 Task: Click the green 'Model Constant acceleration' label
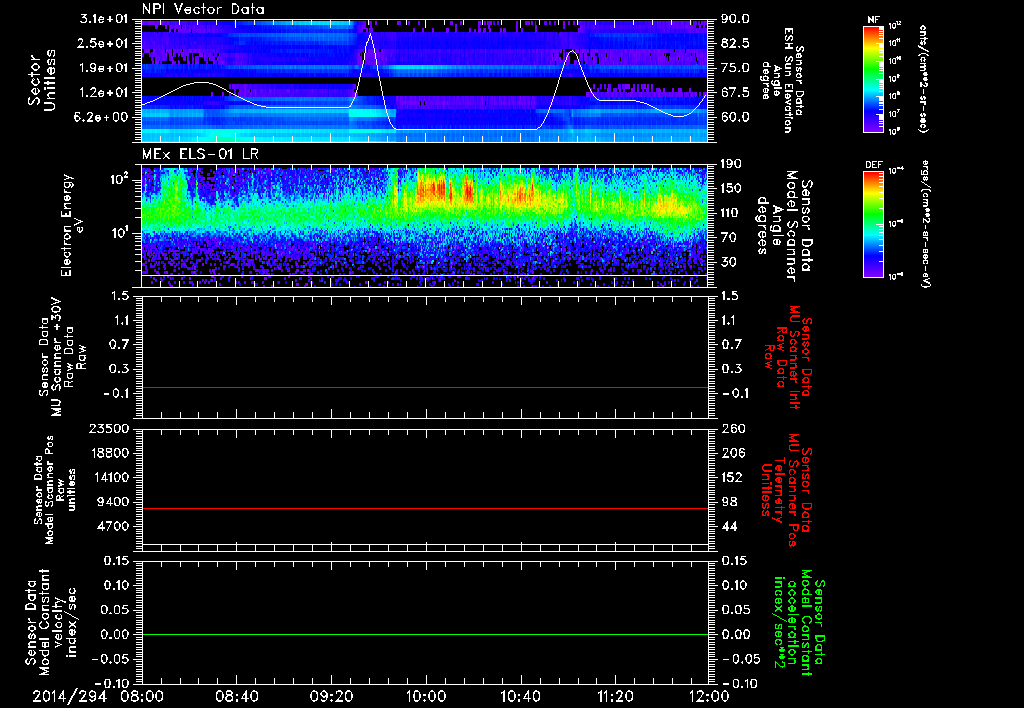(798, 623)
